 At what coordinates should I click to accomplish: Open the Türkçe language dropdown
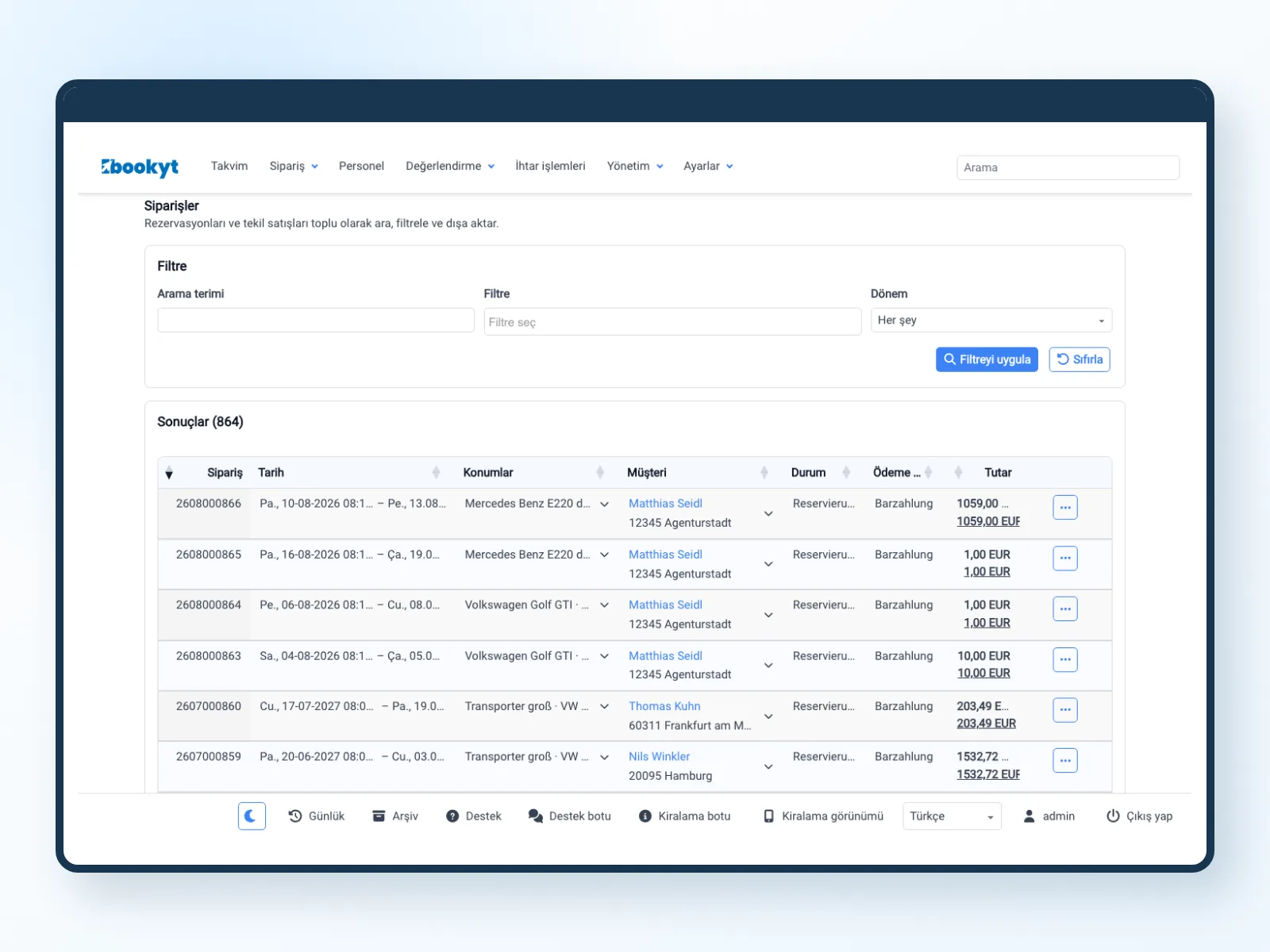[x=952, y=816]
